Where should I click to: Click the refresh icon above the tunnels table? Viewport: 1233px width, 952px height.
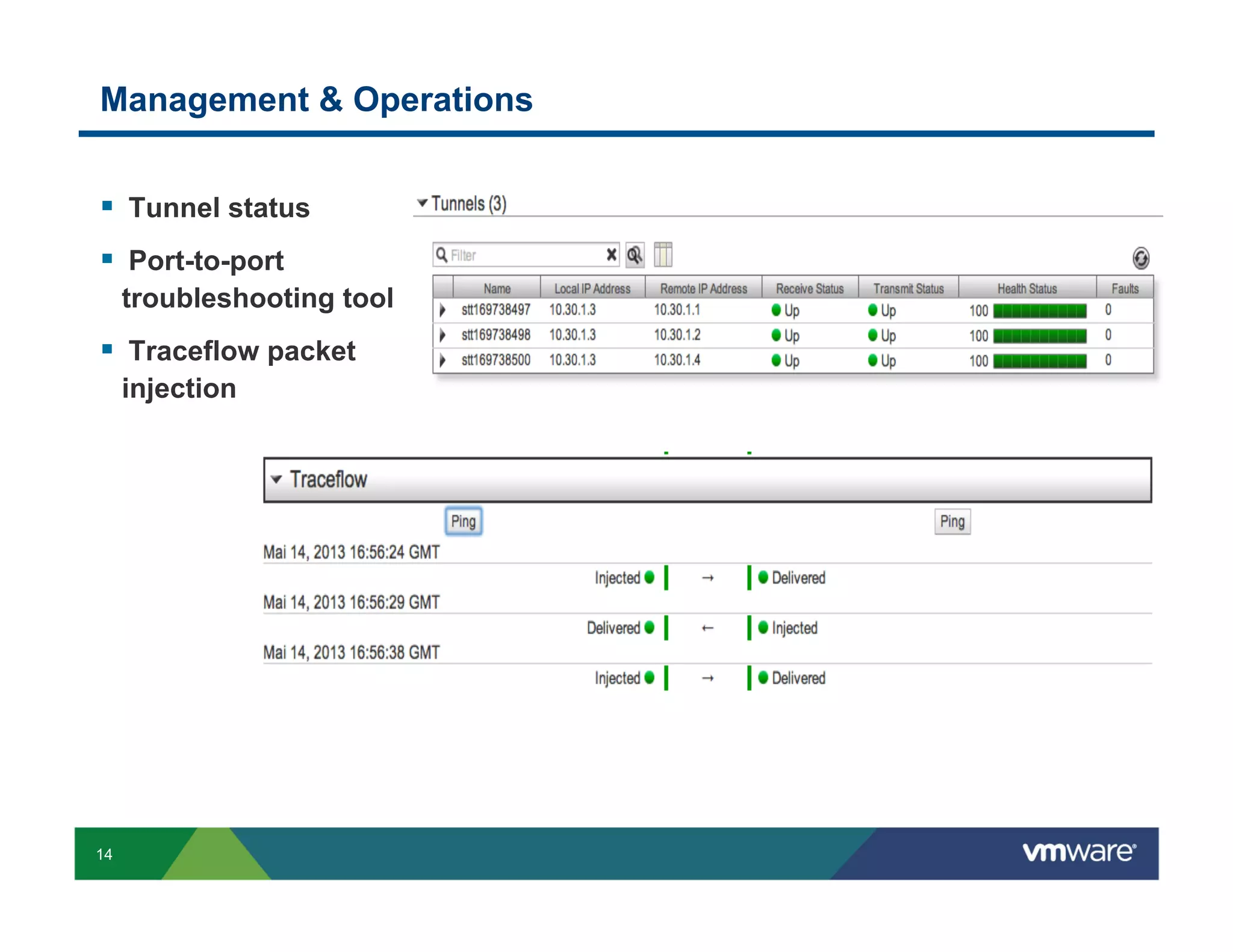point(1140,258)
